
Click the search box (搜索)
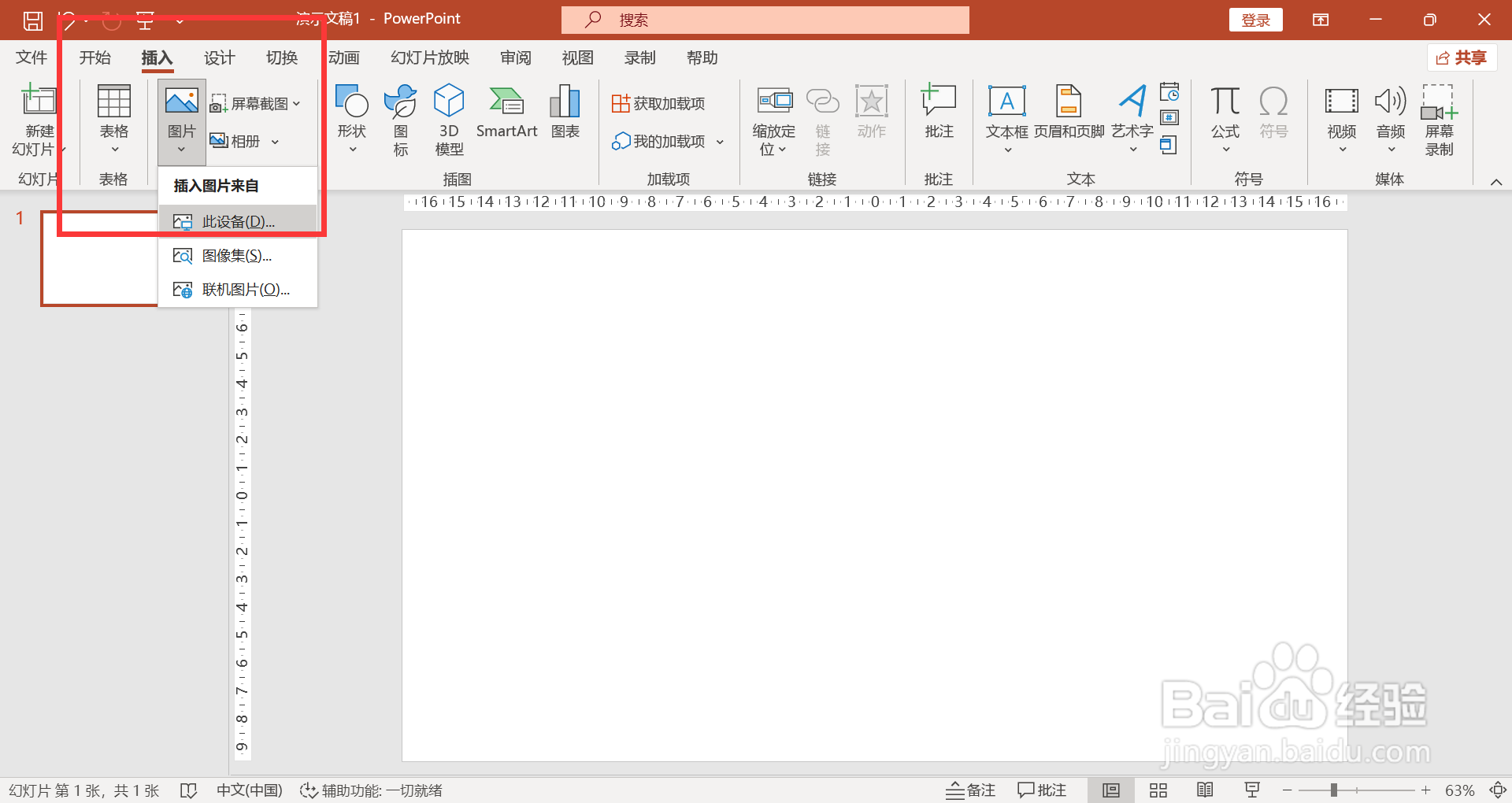click(765, 20)
